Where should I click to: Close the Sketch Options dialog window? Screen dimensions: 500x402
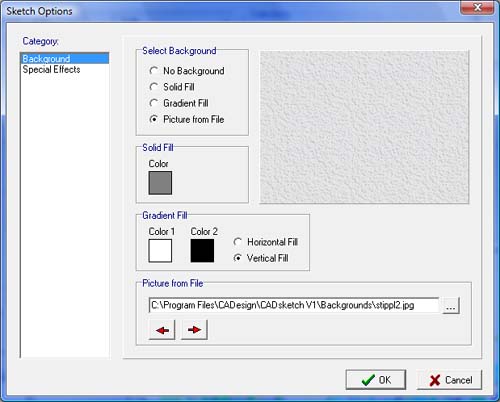(x=477, y=7)
